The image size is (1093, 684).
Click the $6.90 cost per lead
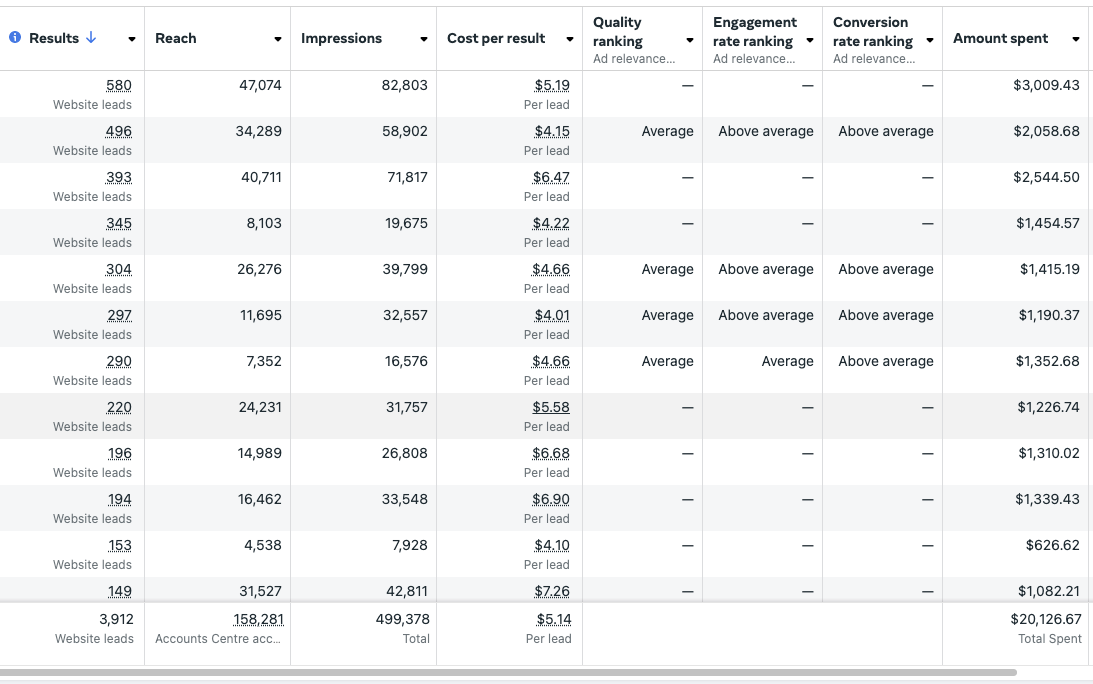[551, 499]
